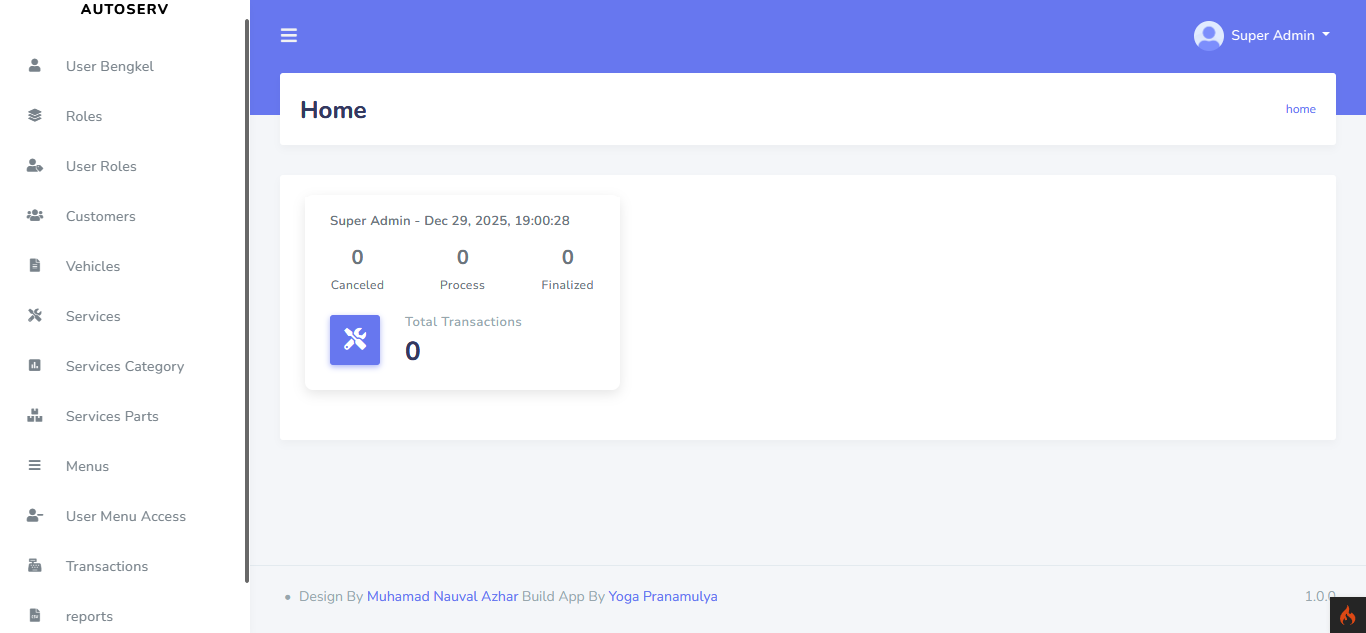Go to User Menu Access page

click(126, 516)
